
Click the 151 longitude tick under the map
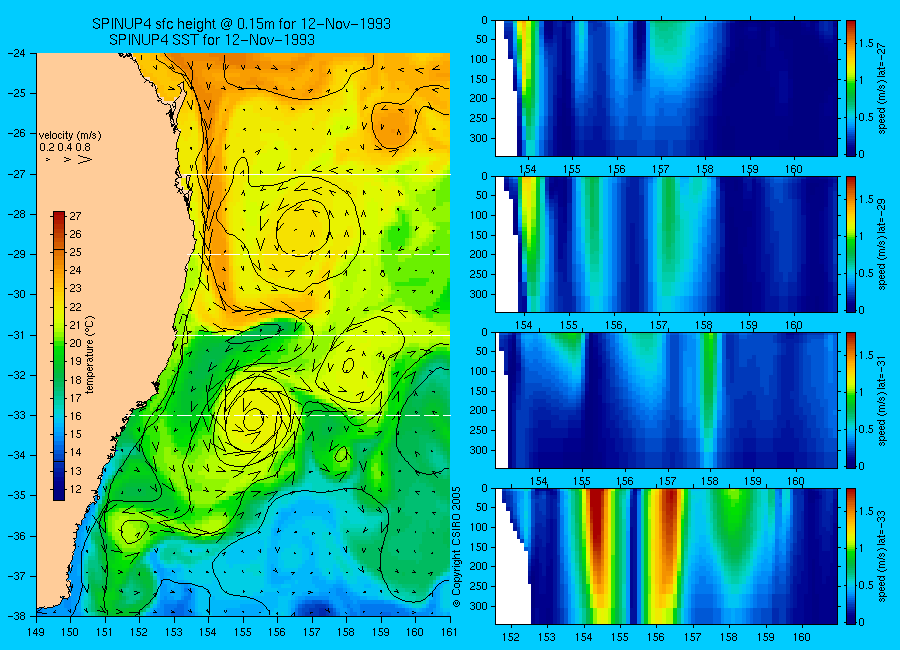tap(105, 632)
